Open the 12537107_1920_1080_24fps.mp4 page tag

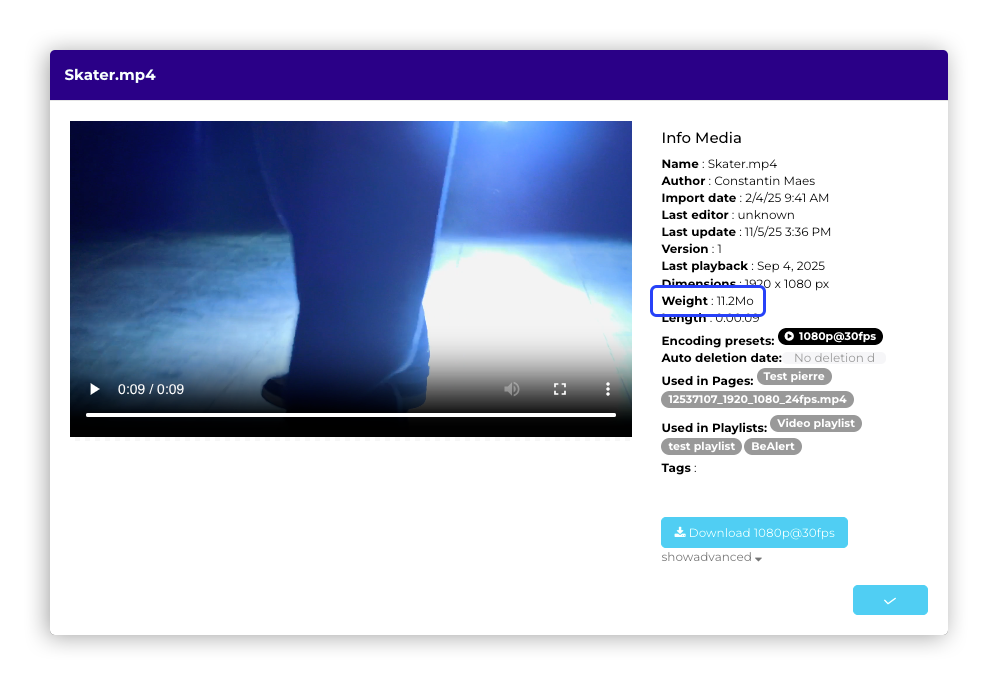757,399
